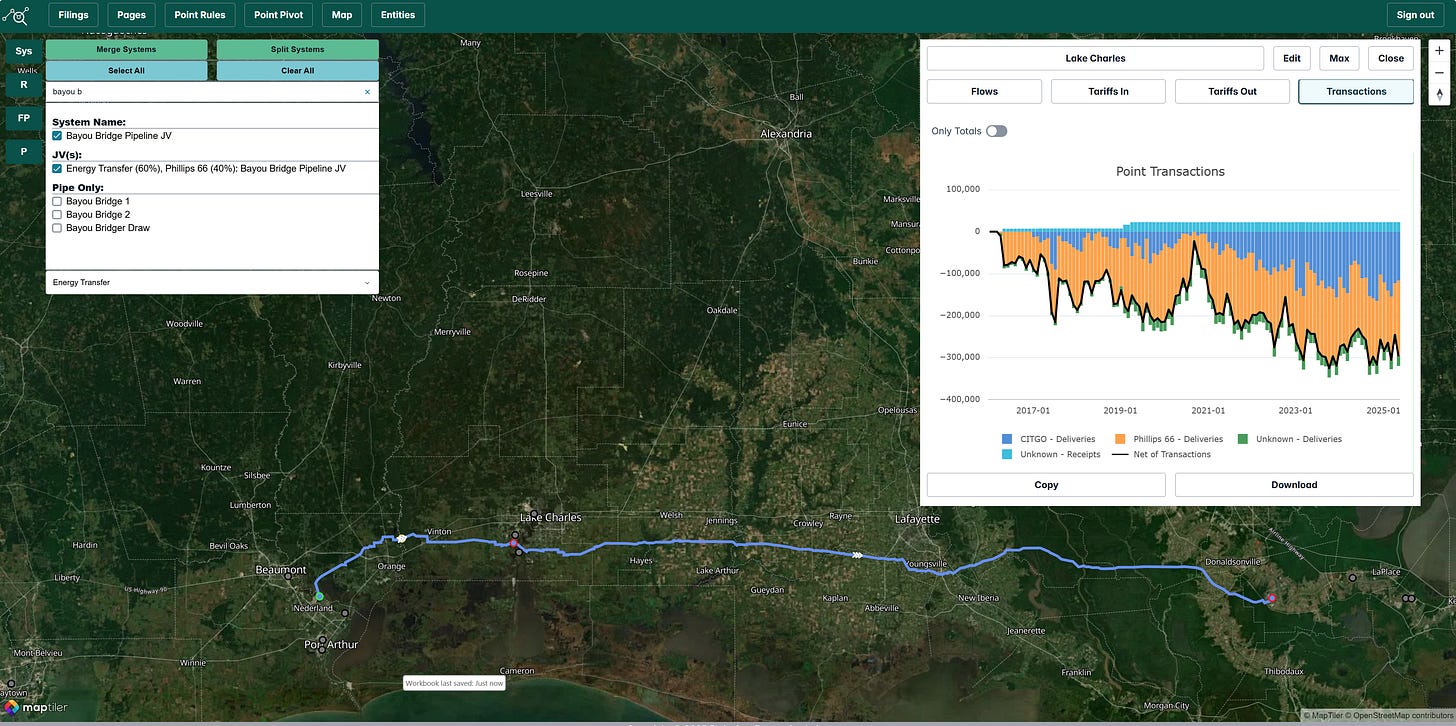Open the Point Rules menu

pos(200,15)
